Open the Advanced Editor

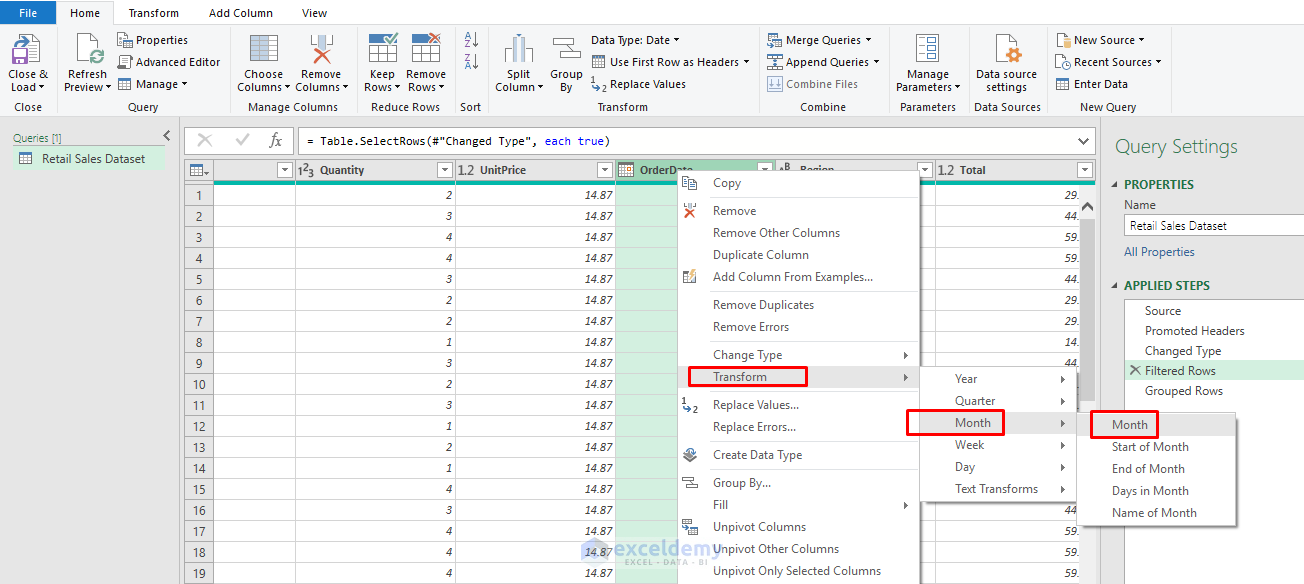point(169,62)
